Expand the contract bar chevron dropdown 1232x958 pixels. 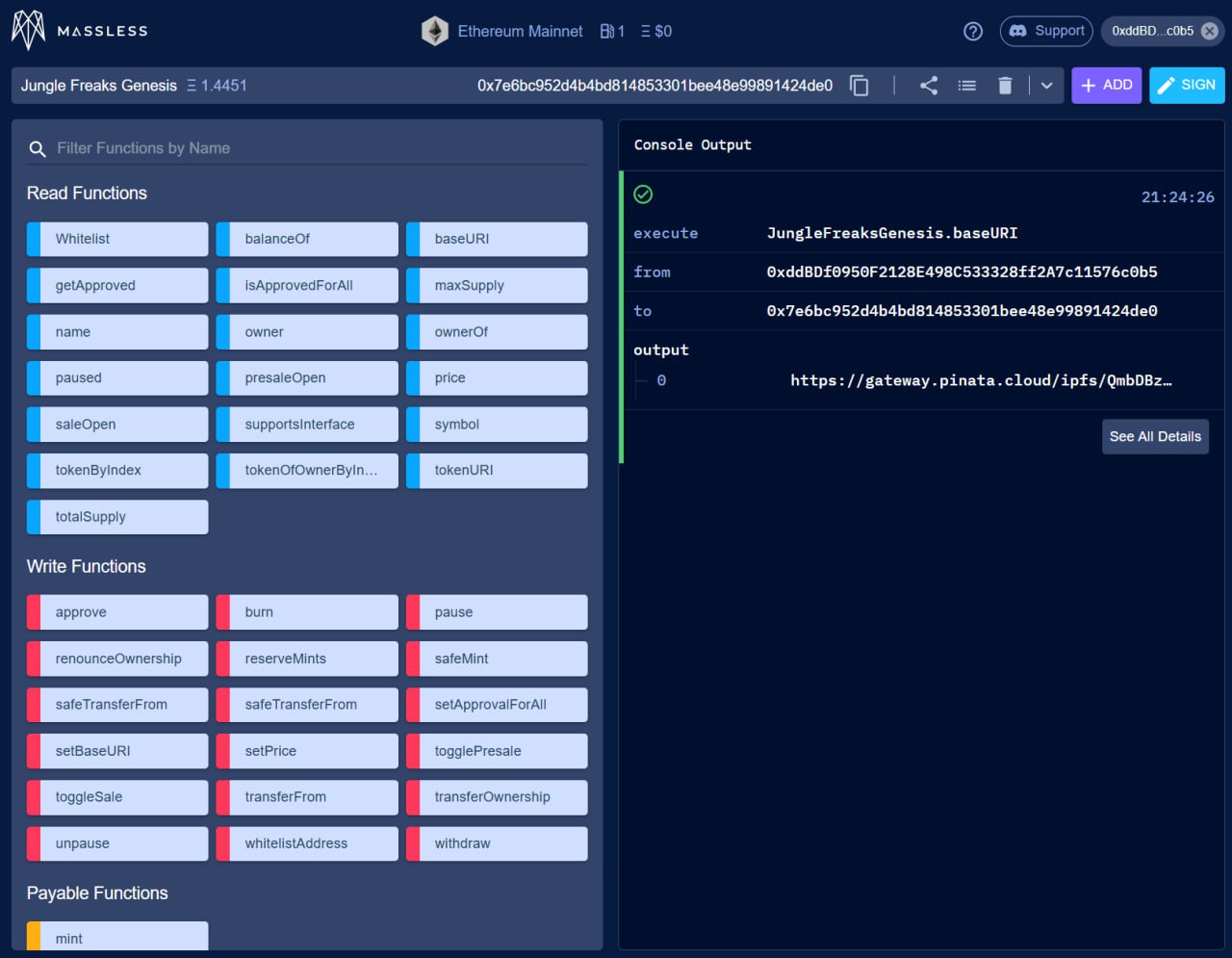pos(1046,86)
